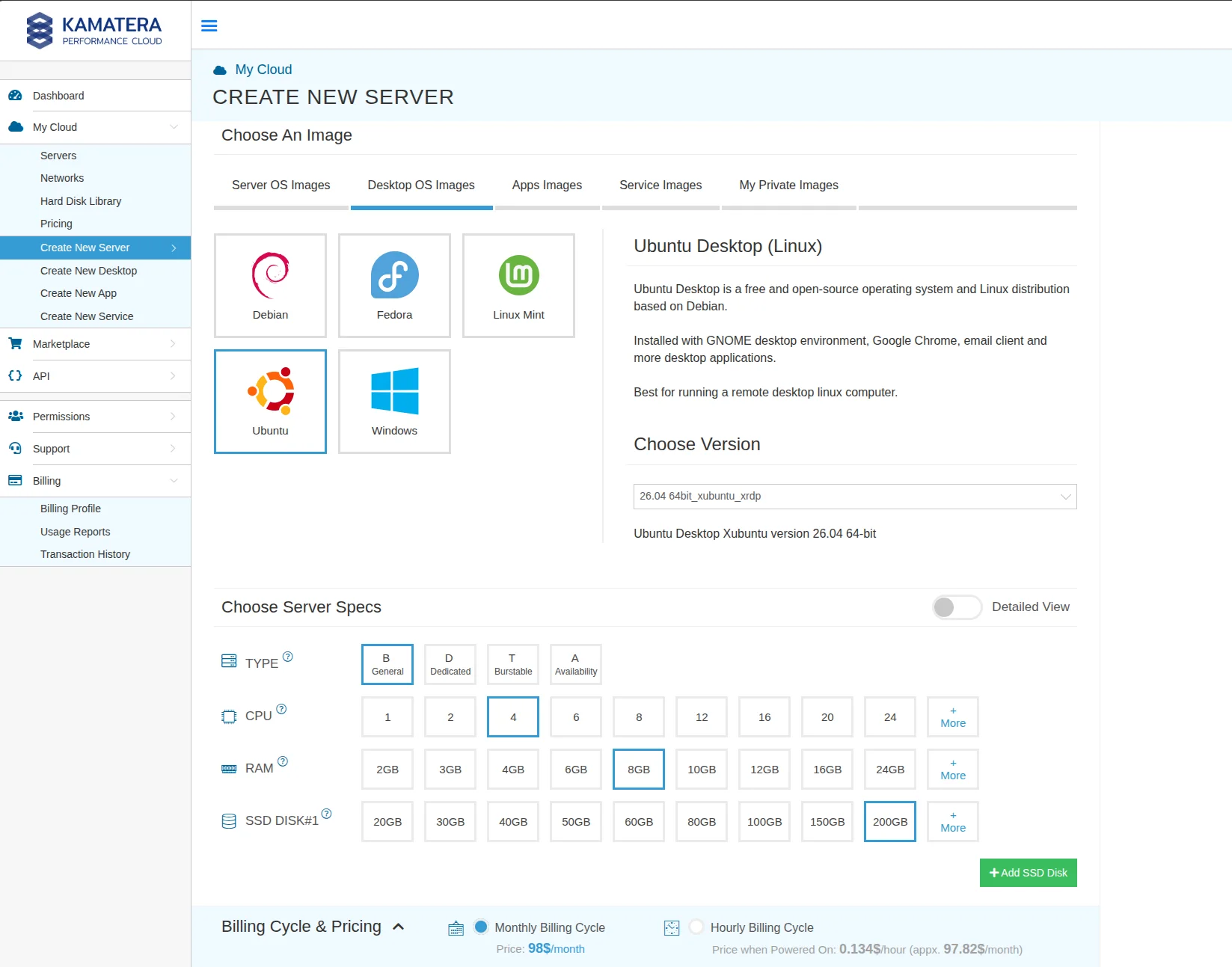The image size is (1232, 967).
Task: Expand the Permissions sidebar item
Action: pyautogui.click(x=173, y=417)
